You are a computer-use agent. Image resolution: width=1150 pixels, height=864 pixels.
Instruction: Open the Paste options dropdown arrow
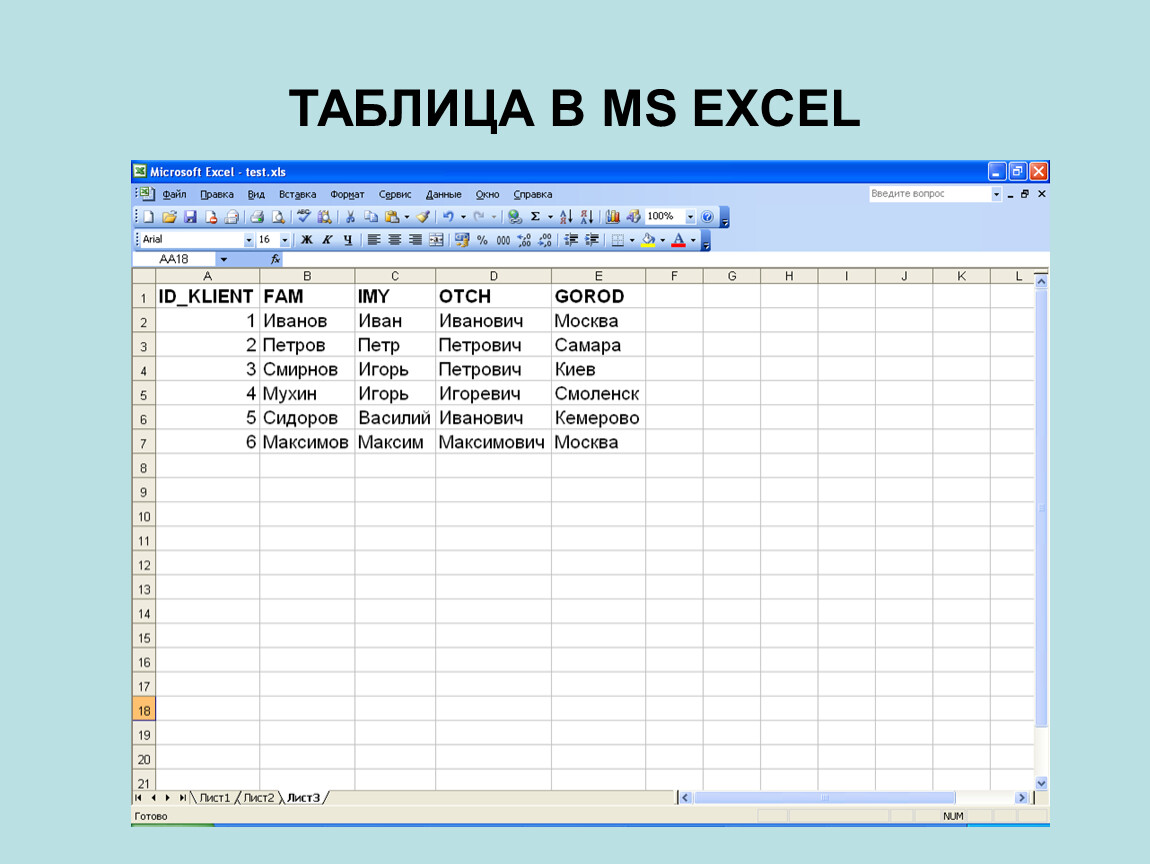tap(407, 217)
